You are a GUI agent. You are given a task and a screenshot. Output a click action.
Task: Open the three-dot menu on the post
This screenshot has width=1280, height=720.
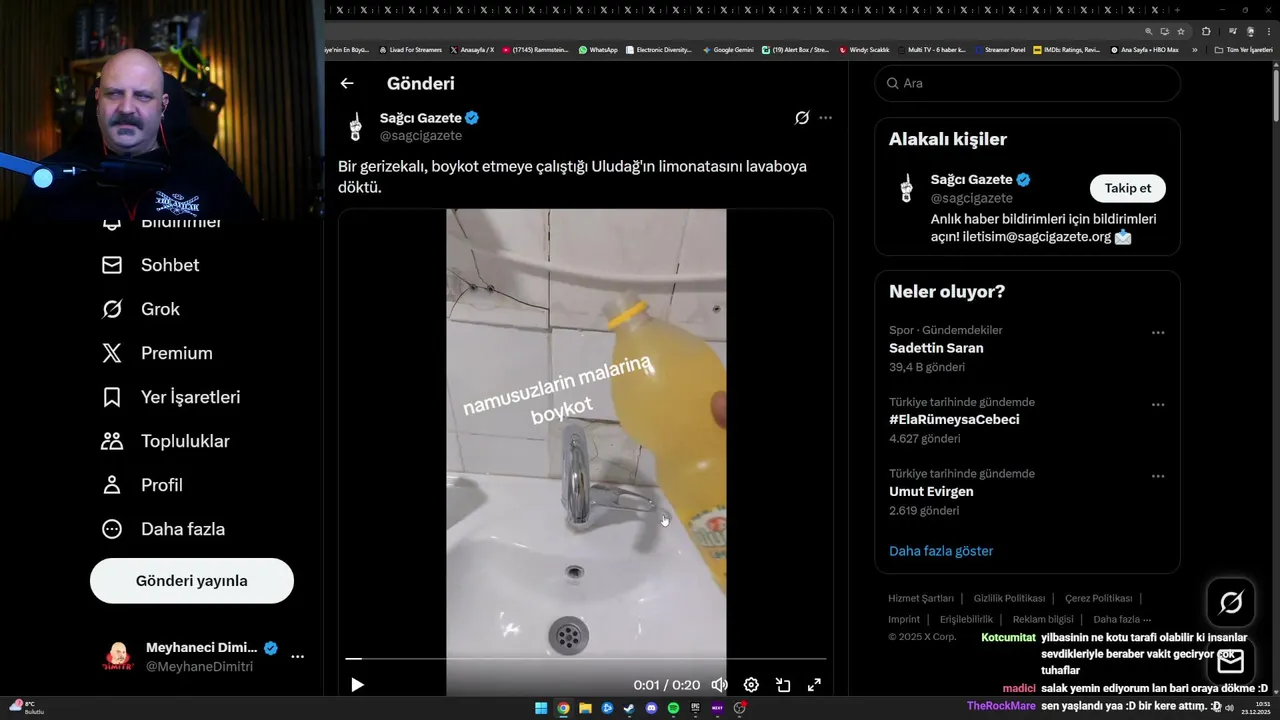click(x=825, y=118)
